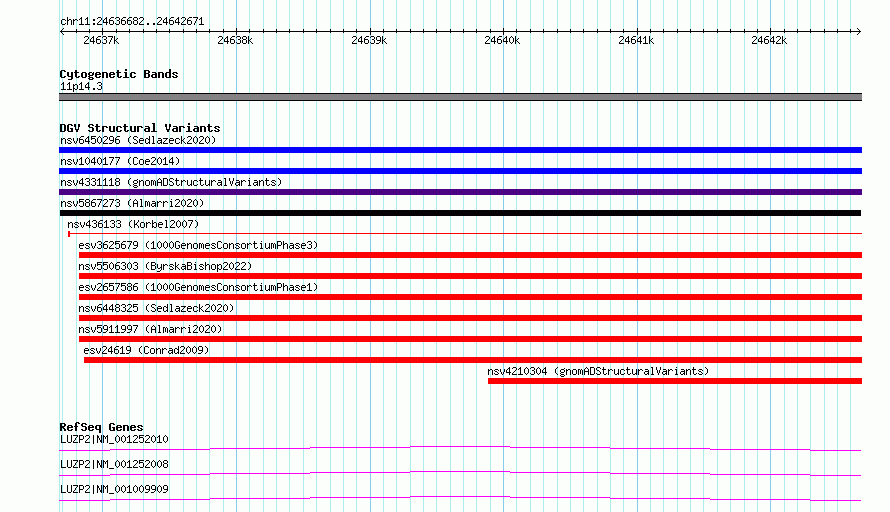Open the nsv436133 (Korbel2007) label

[133, 224]
